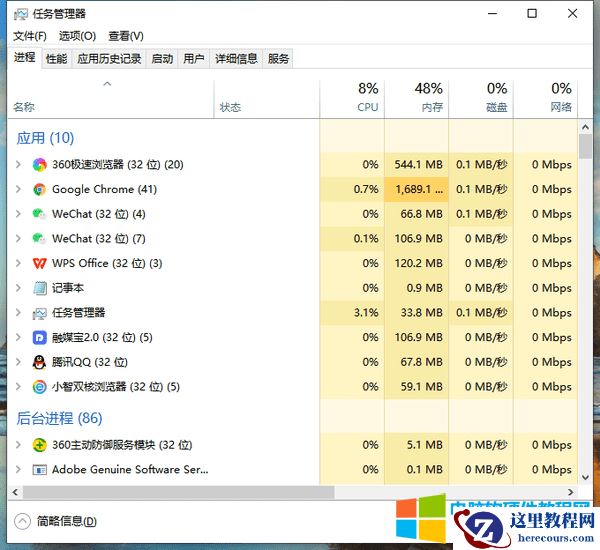Viewport: 600px width, 550px height.
Task: Click the 小智双核浏览器 icon
Action: point(39,387)
